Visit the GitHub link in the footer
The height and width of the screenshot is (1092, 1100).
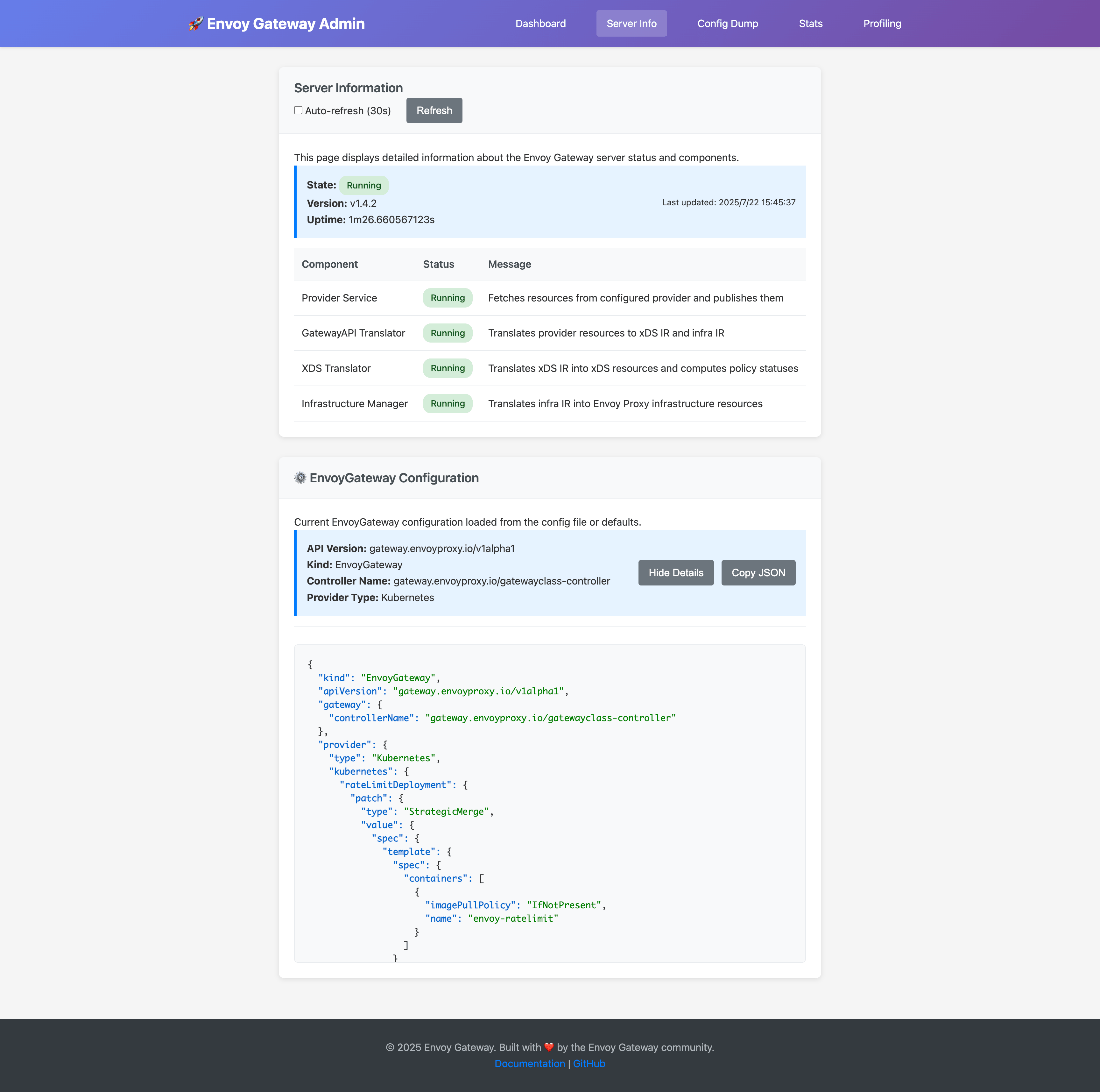pyautogui.click(x=589, y=1063)
